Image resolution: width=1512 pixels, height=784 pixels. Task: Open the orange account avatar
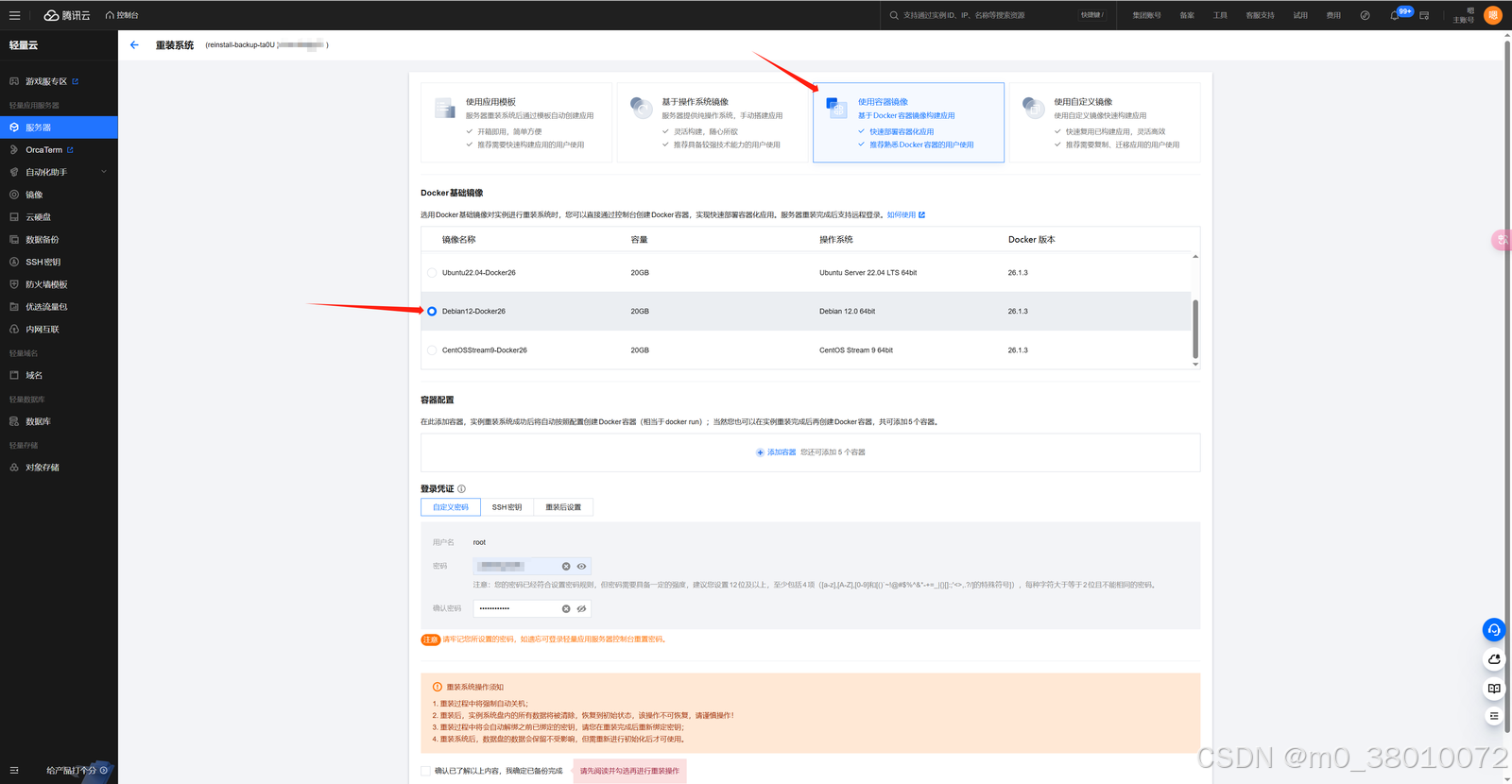pos(1493,15)
